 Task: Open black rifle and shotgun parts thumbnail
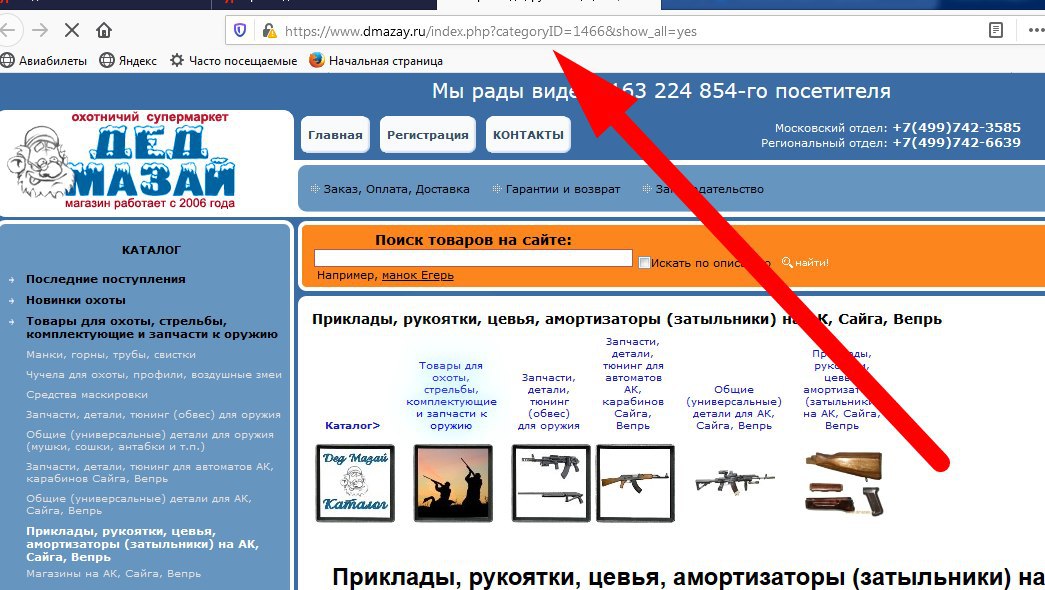(x=550, y=483)
